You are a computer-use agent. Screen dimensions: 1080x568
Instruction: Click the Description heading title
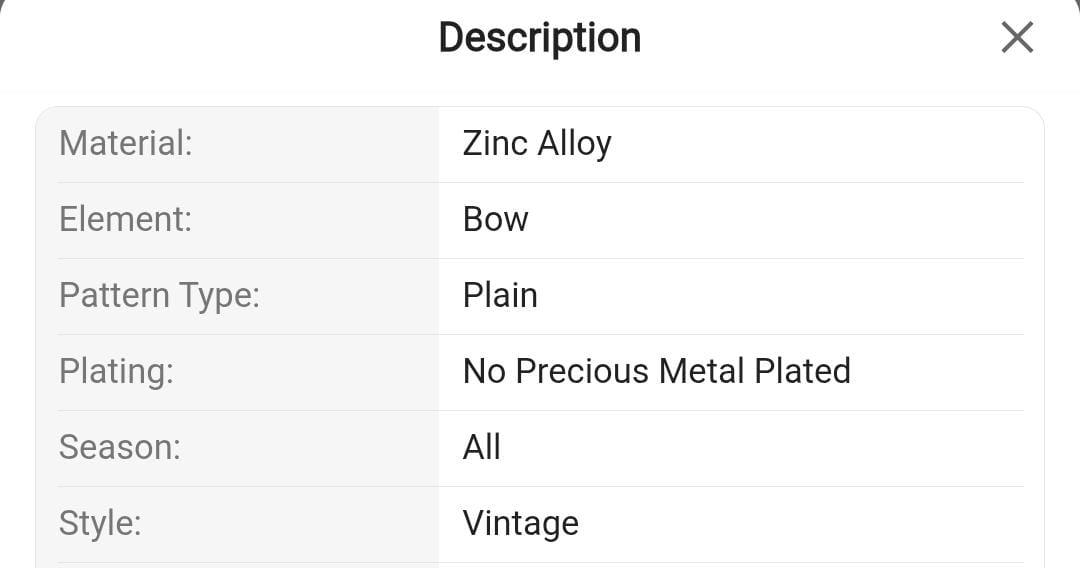(x=540, y=38)
